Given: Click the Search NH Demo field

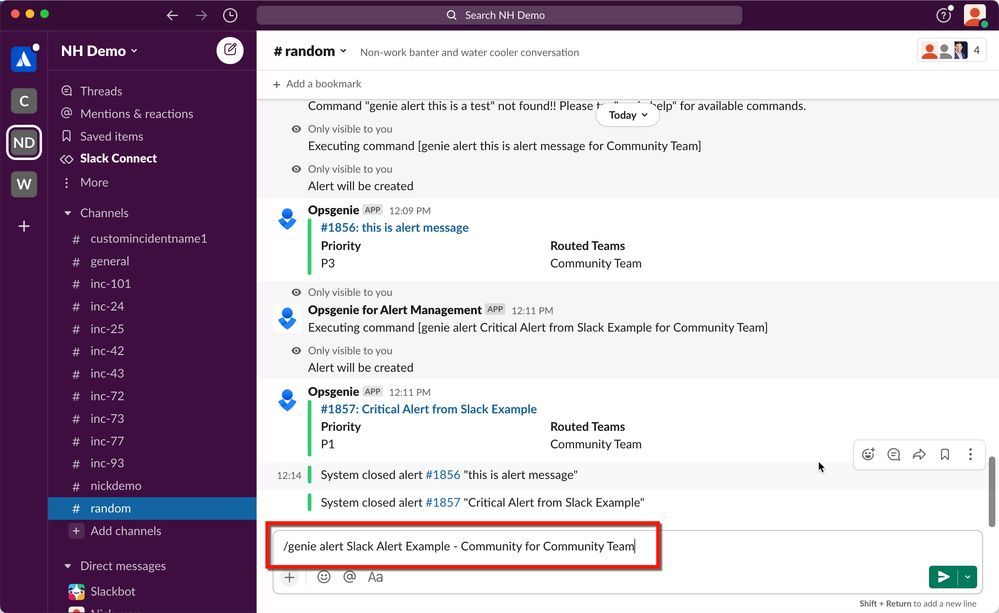Looking at the screenshot, I should 499,15.
